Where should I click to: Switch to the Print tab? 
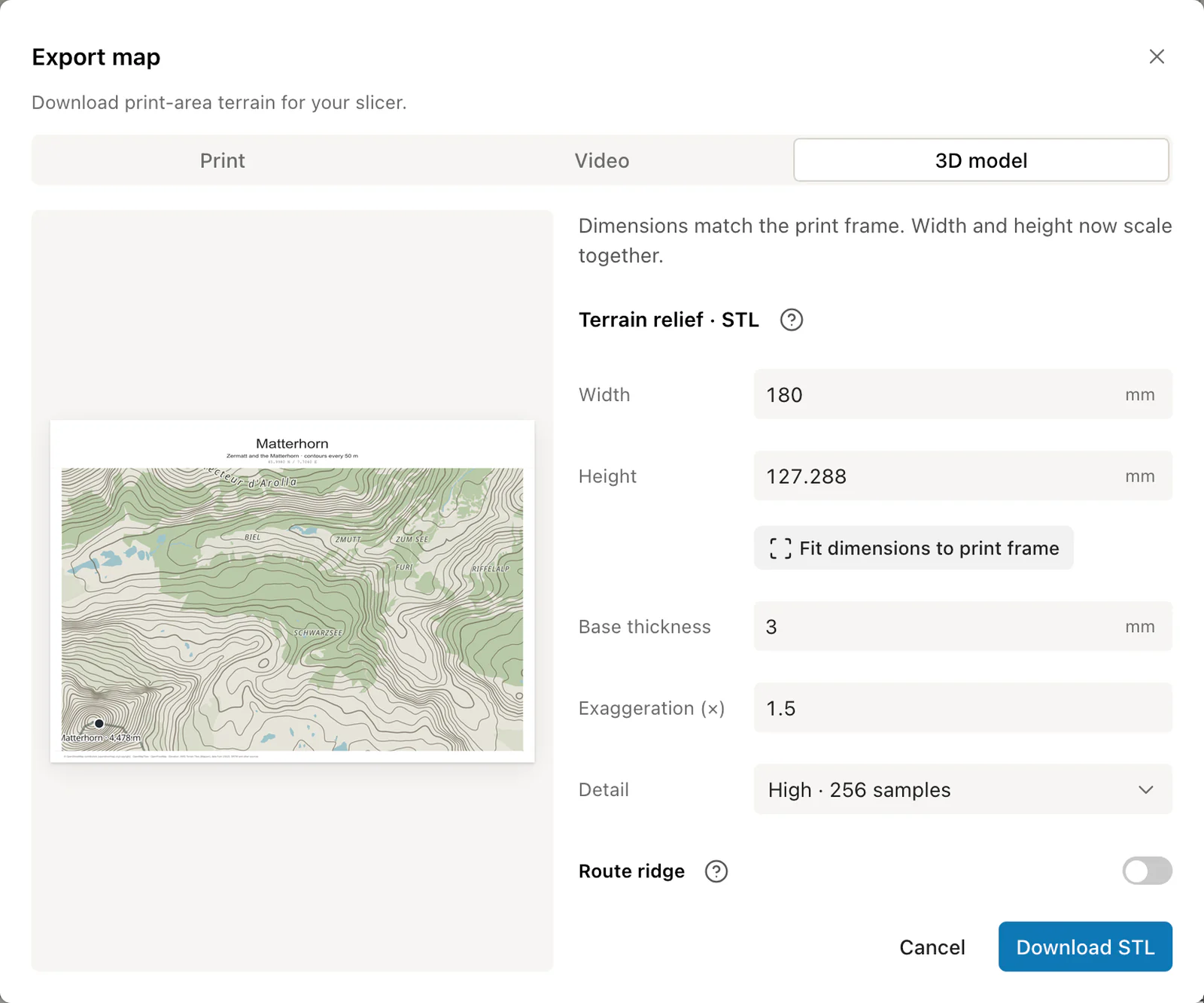click(223, 160)
